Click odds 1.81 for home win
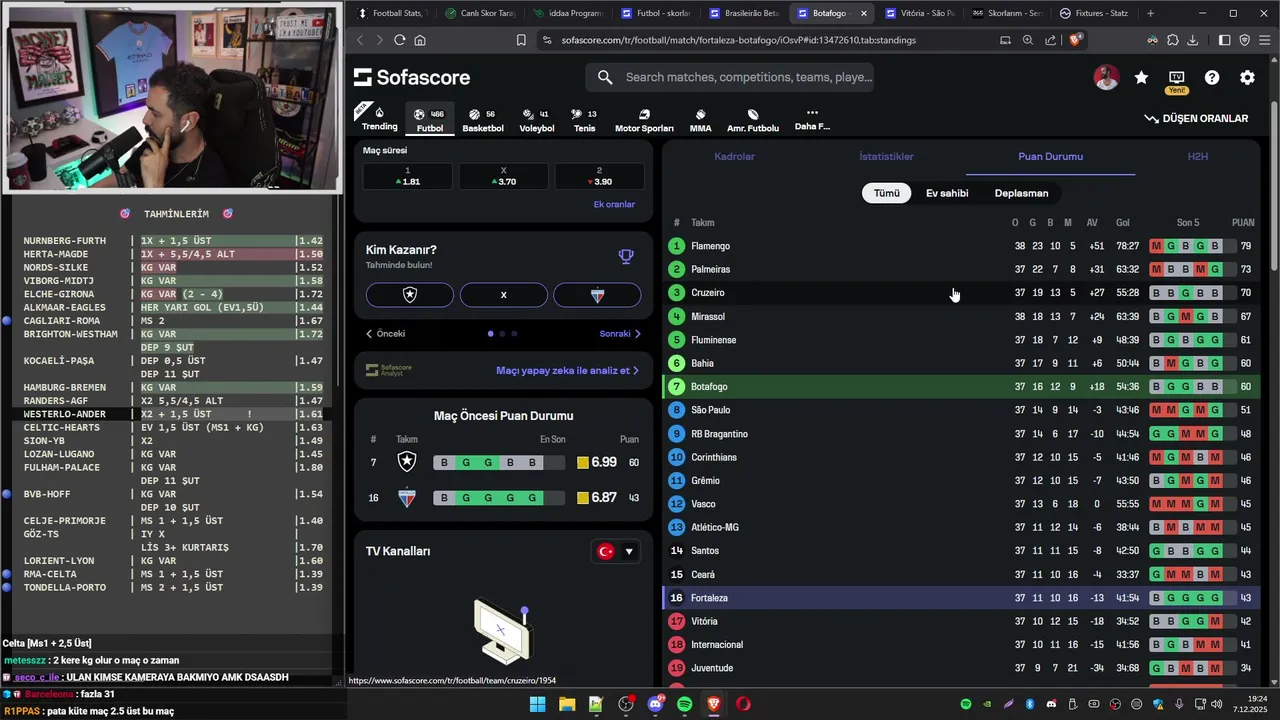The image size is (1280, 720). pos(408,176)
